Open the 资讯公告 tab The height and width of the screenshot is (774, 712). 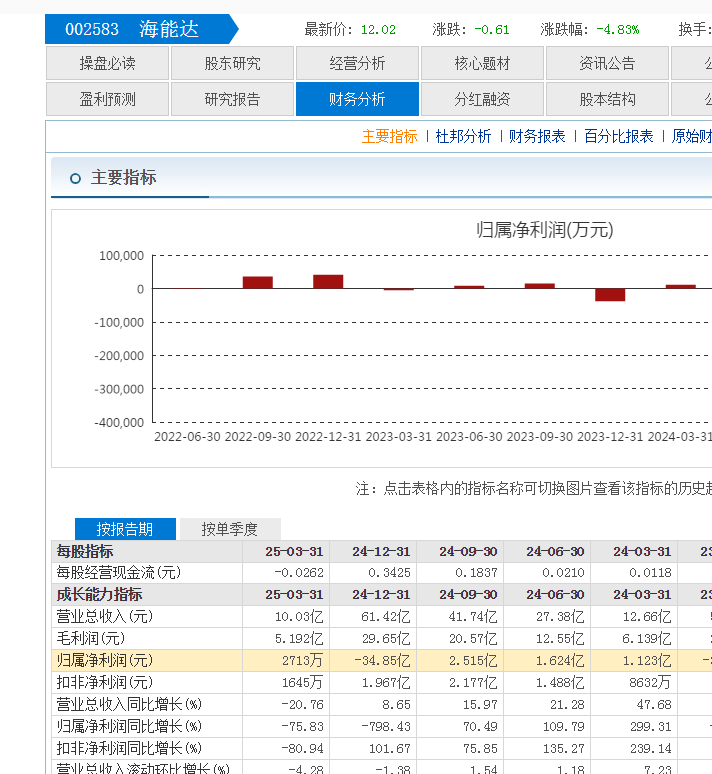click(607, 63)
